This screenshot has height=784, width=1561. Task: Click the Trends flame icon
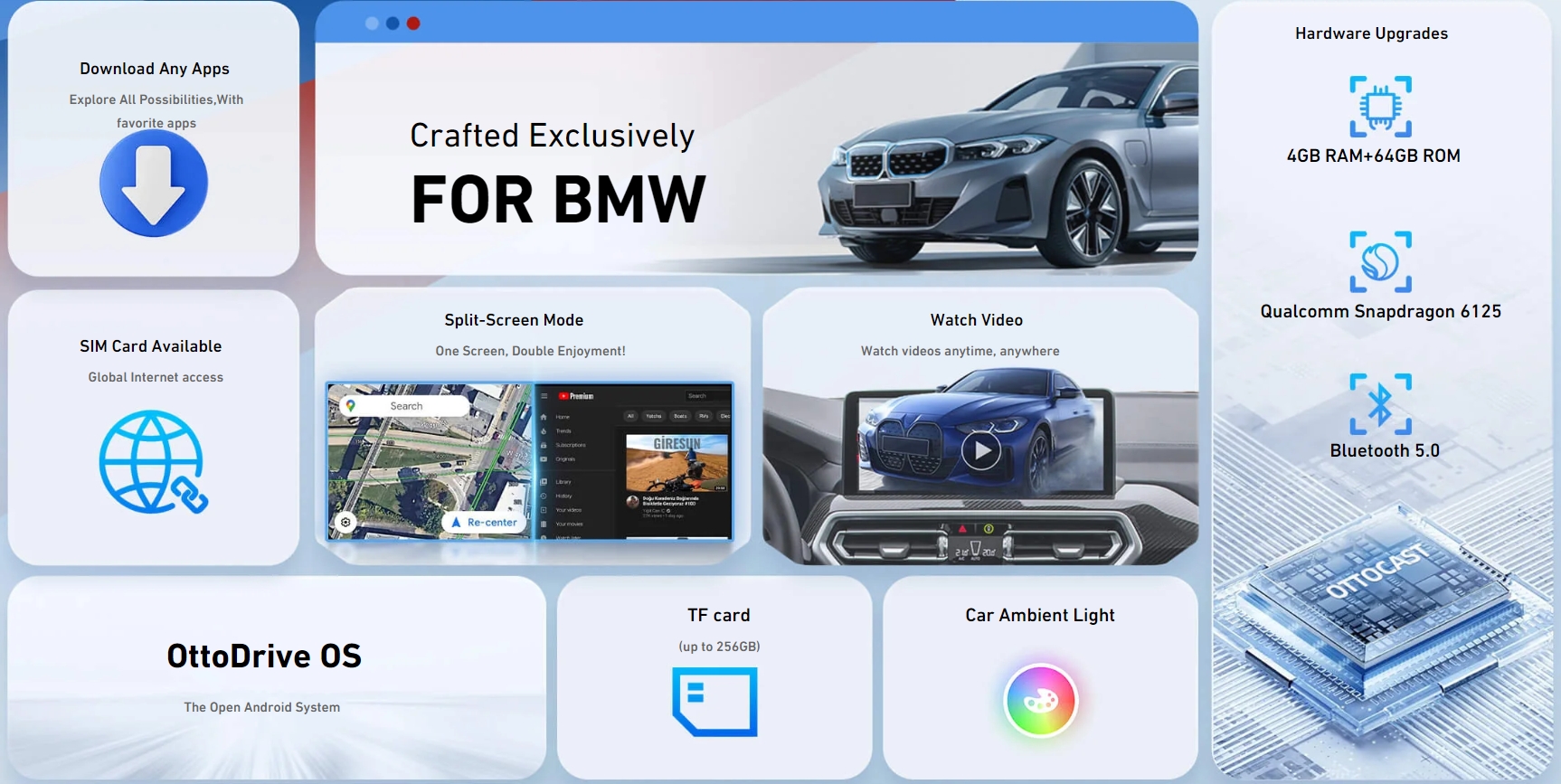coord(544,431)
